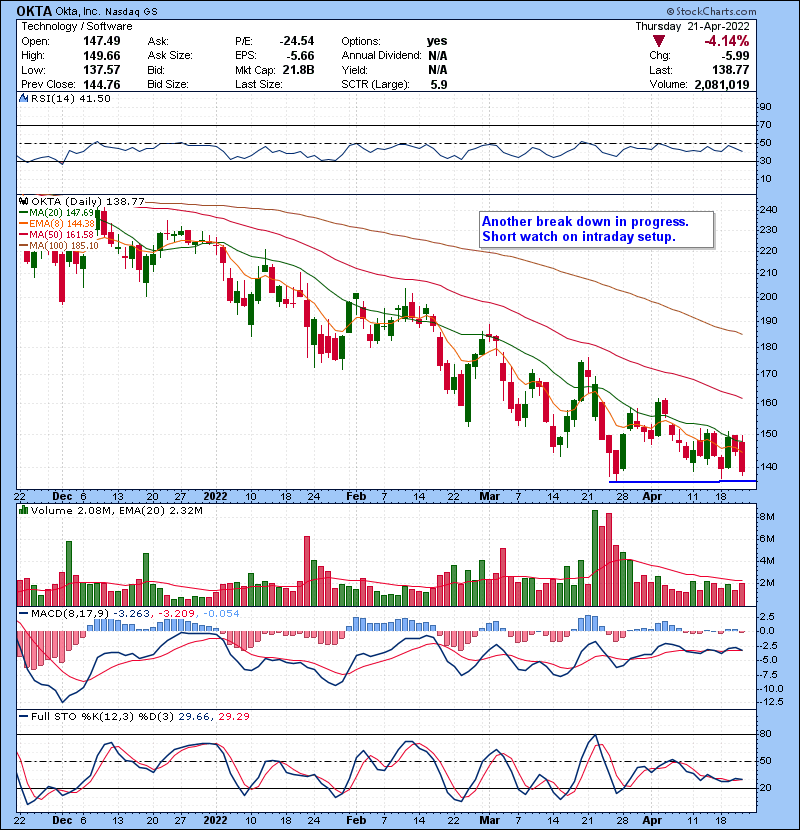Click the tallest green volume bar near Mar 21
Image resolution: width=800 pixels, height=830 pixels.
point(595,558)
